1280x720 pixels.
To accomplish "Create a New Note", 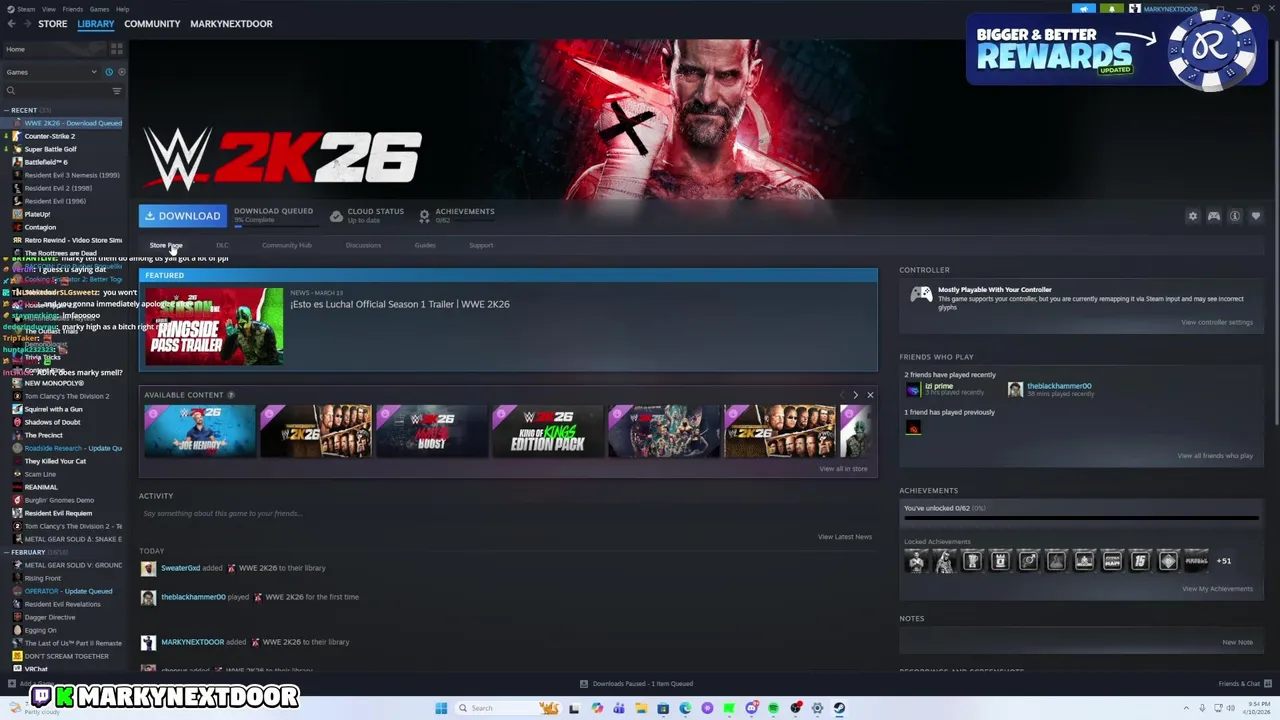I will 1237,643.
